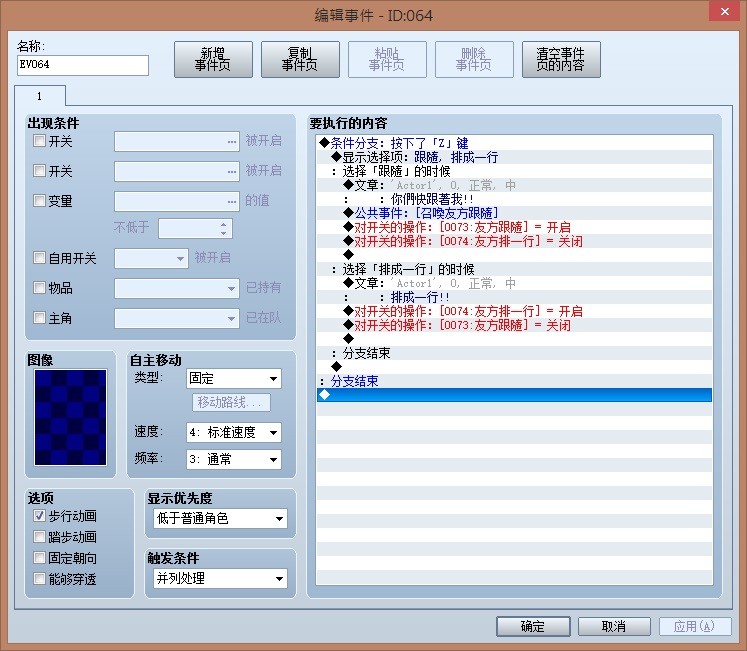Enable the 变量 condition checkbox
The image size is (747, 651).
click(x=40, y=200)
